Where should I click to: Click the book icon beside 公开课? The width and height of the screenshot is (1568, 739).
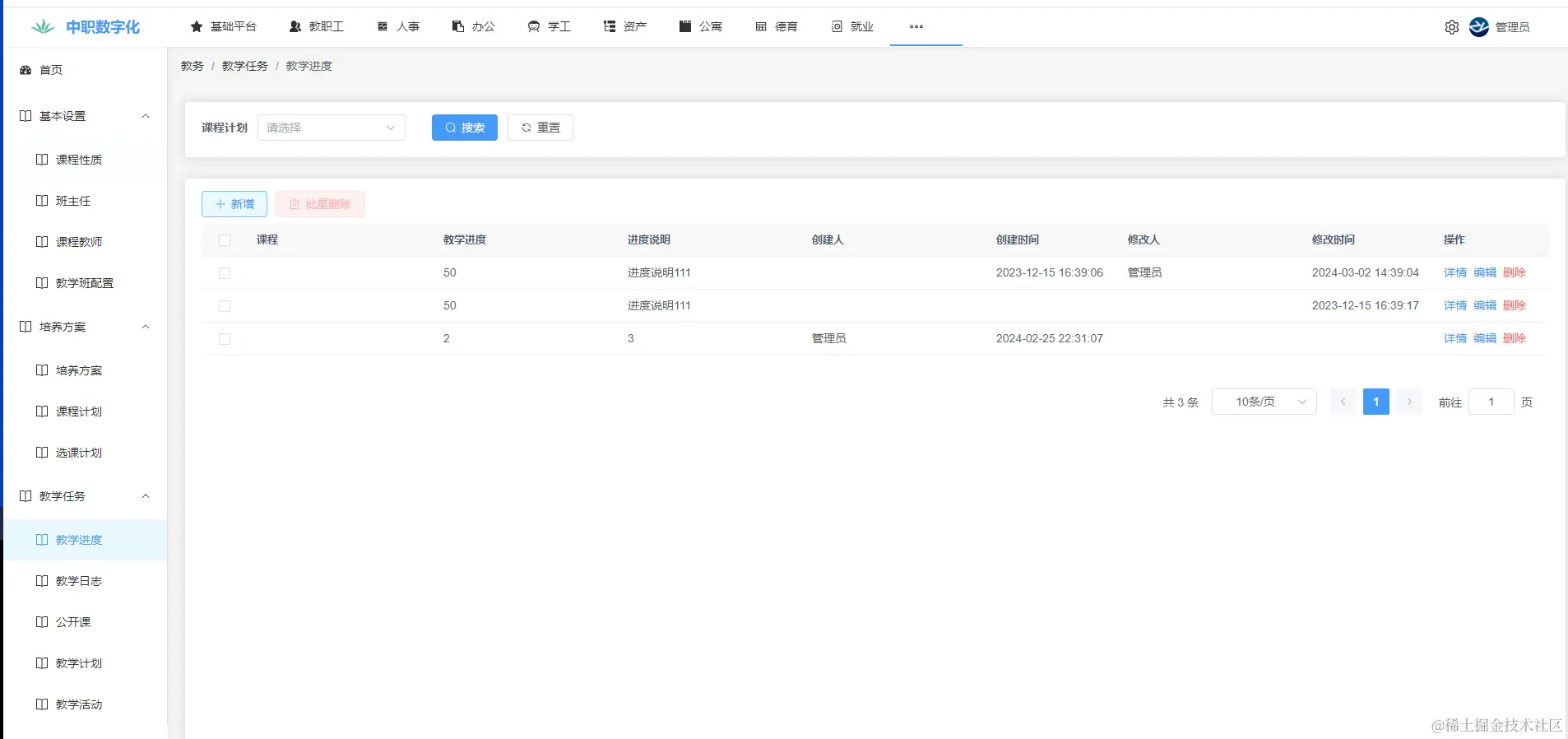pos(42,622)
